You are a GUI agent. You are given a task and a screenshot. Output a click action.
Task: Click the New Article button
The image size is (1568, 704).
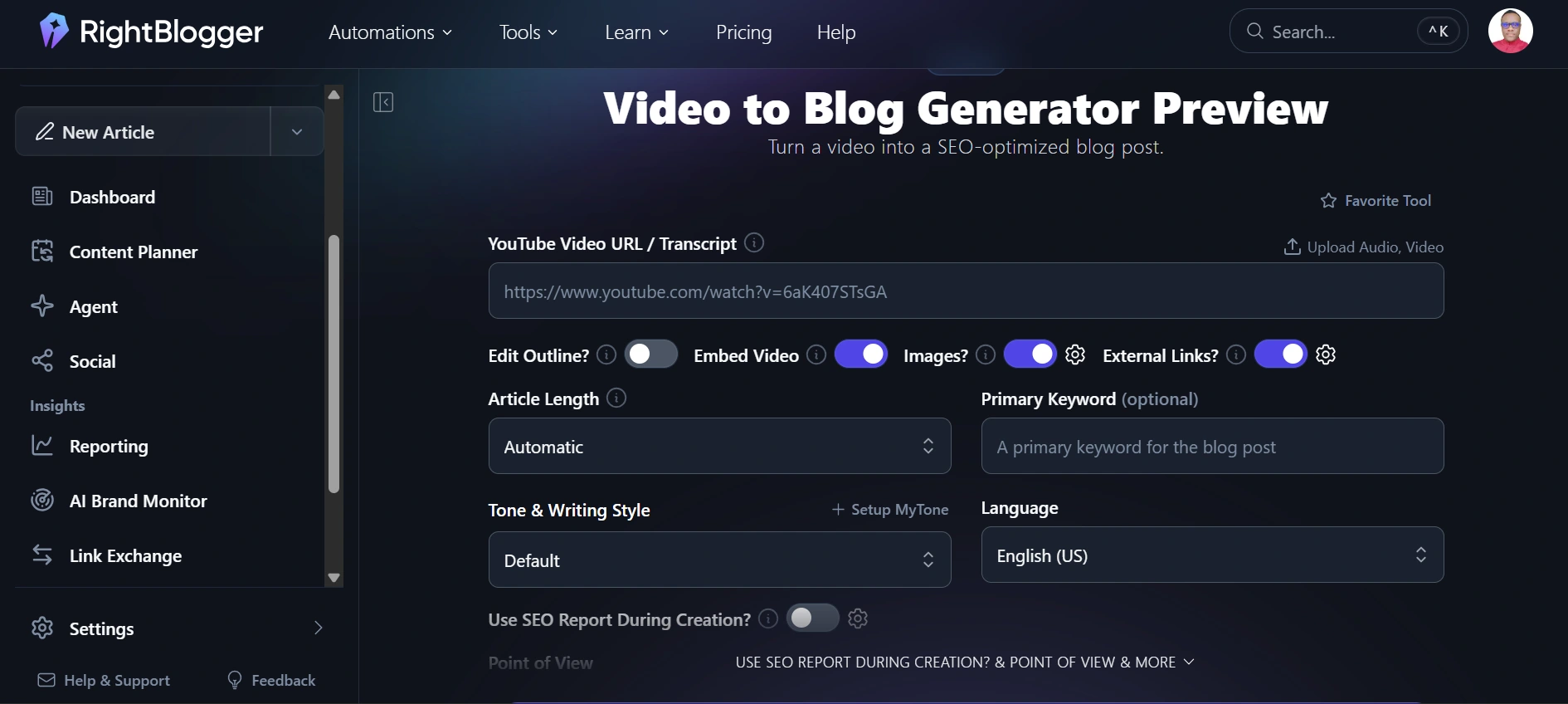click(143, 131)
